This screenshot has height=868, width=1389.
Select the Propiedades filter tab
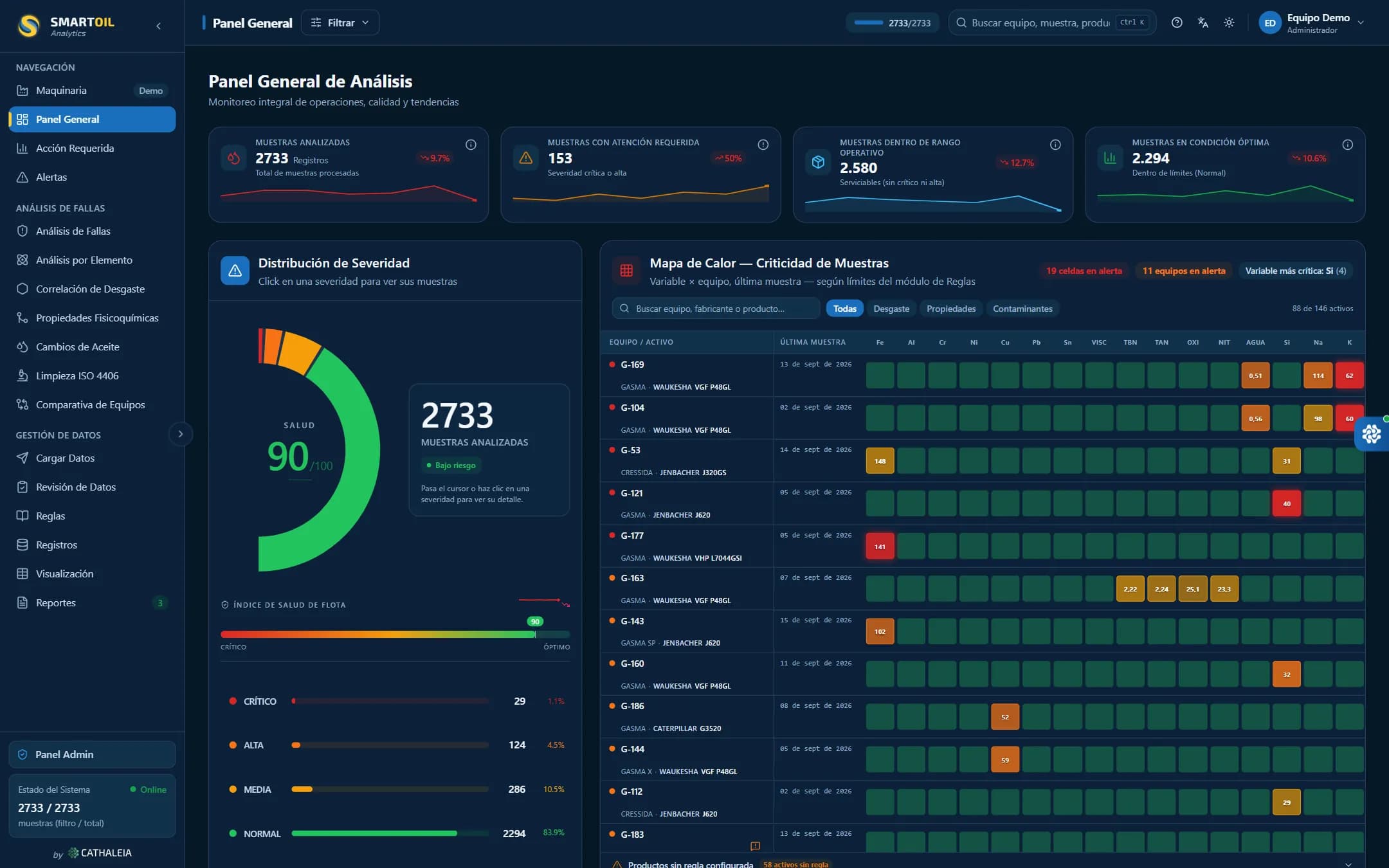[x=951, y=309]
